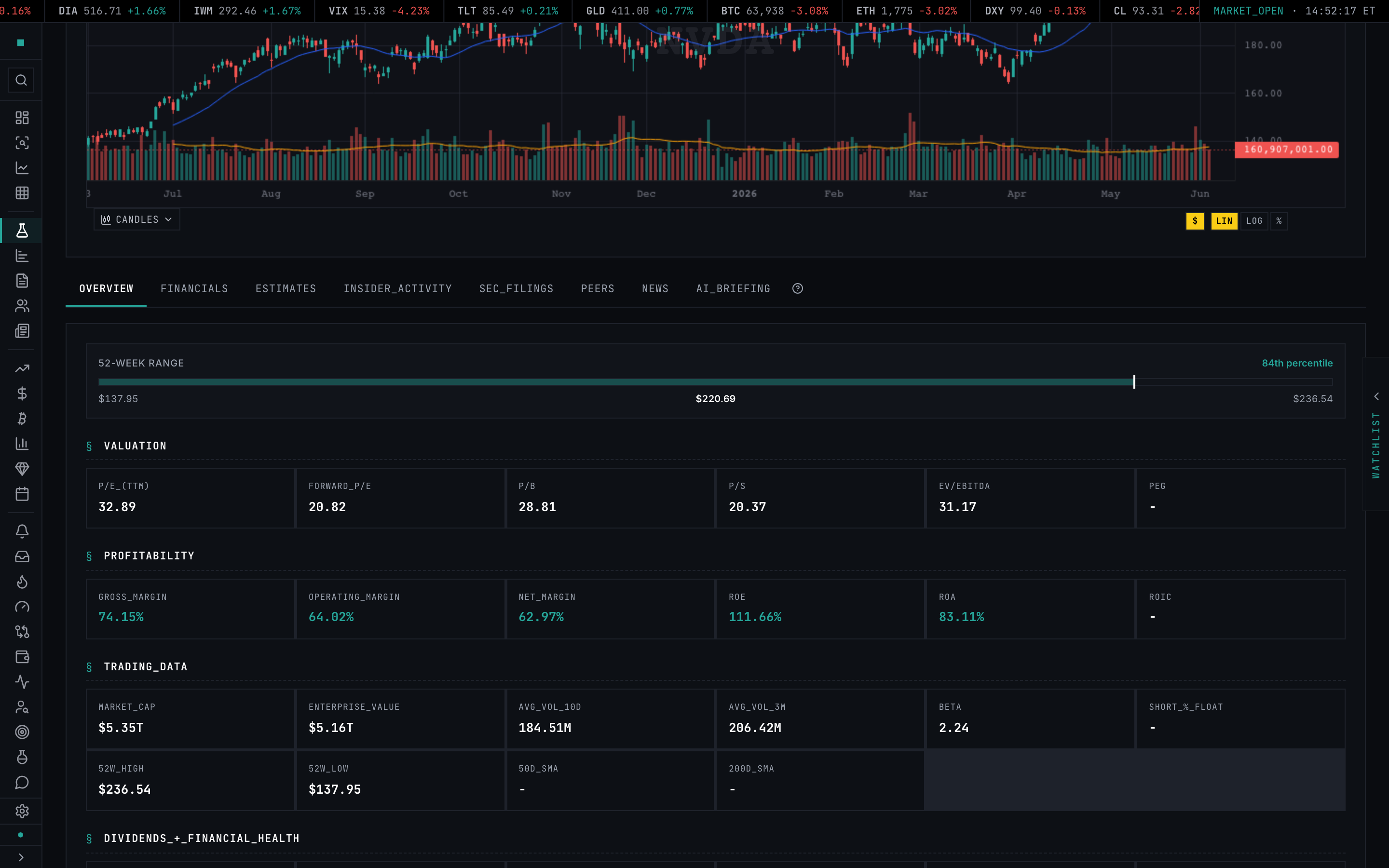This screenshot has height=868, width=1389.
Task: Open the user-search icon in sidebar
Action: pos(22,707)
